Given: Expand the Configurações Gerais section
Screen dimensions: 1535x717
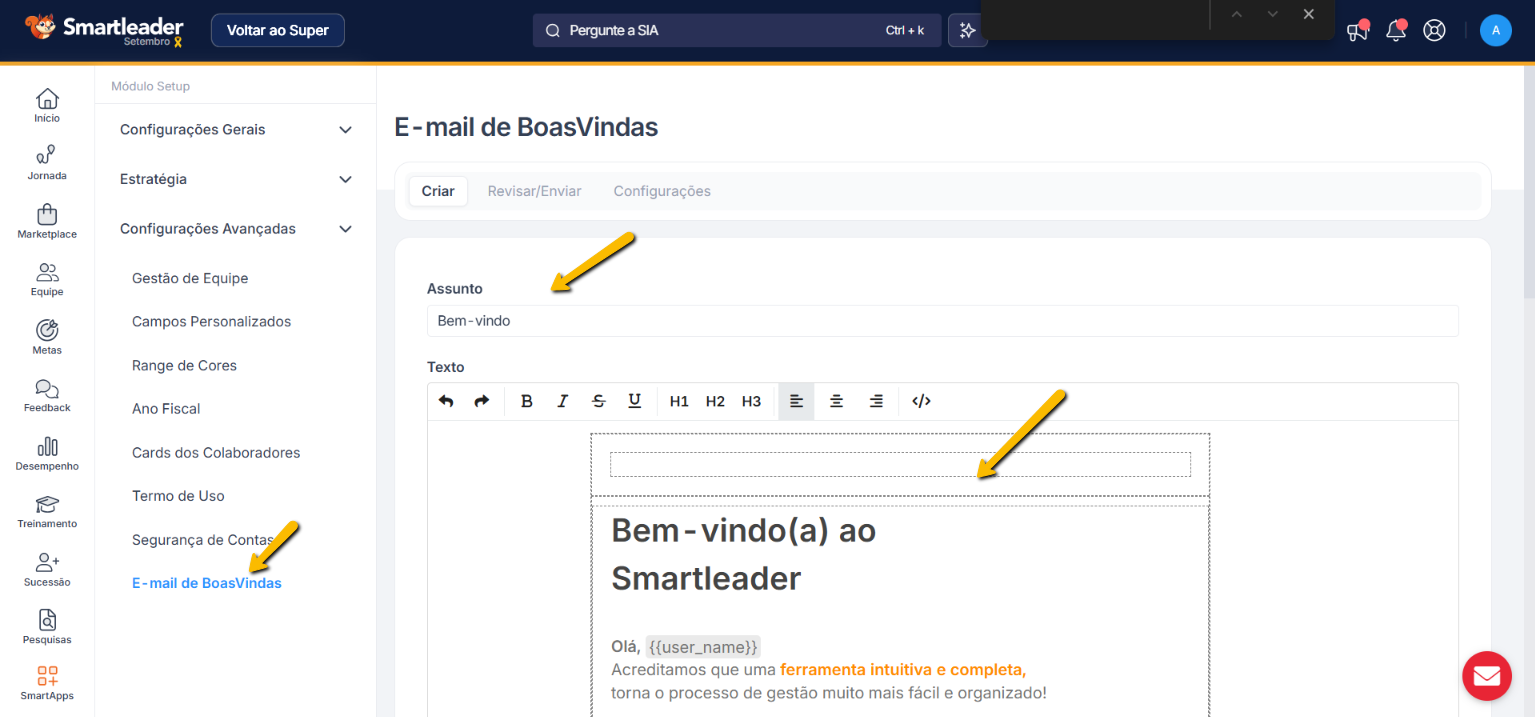Looking at the screenshot, I should [x=236, y=130].
